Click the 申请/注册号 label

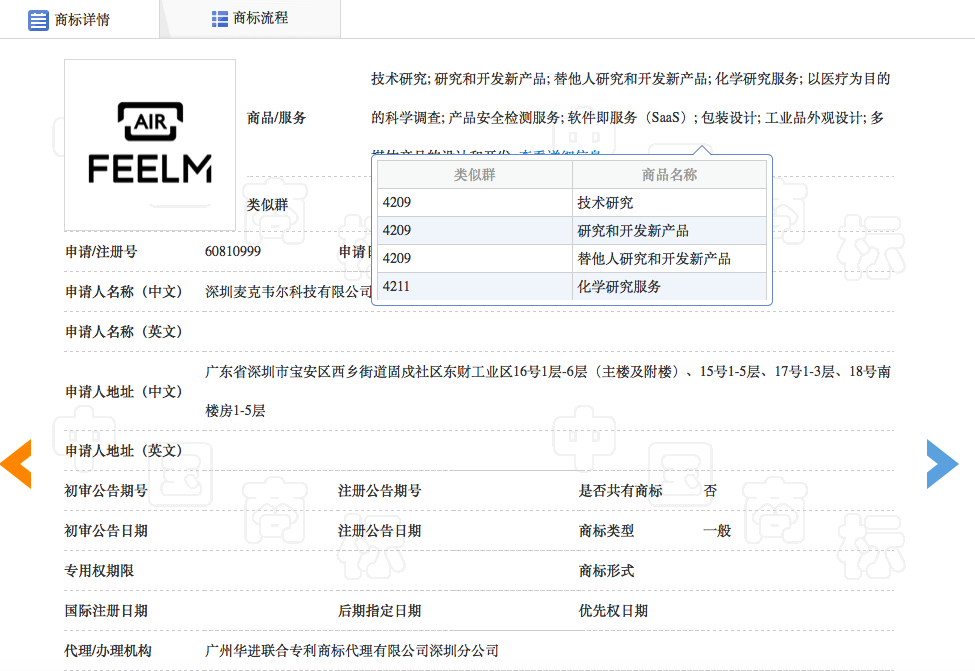[x=101, y=252]
